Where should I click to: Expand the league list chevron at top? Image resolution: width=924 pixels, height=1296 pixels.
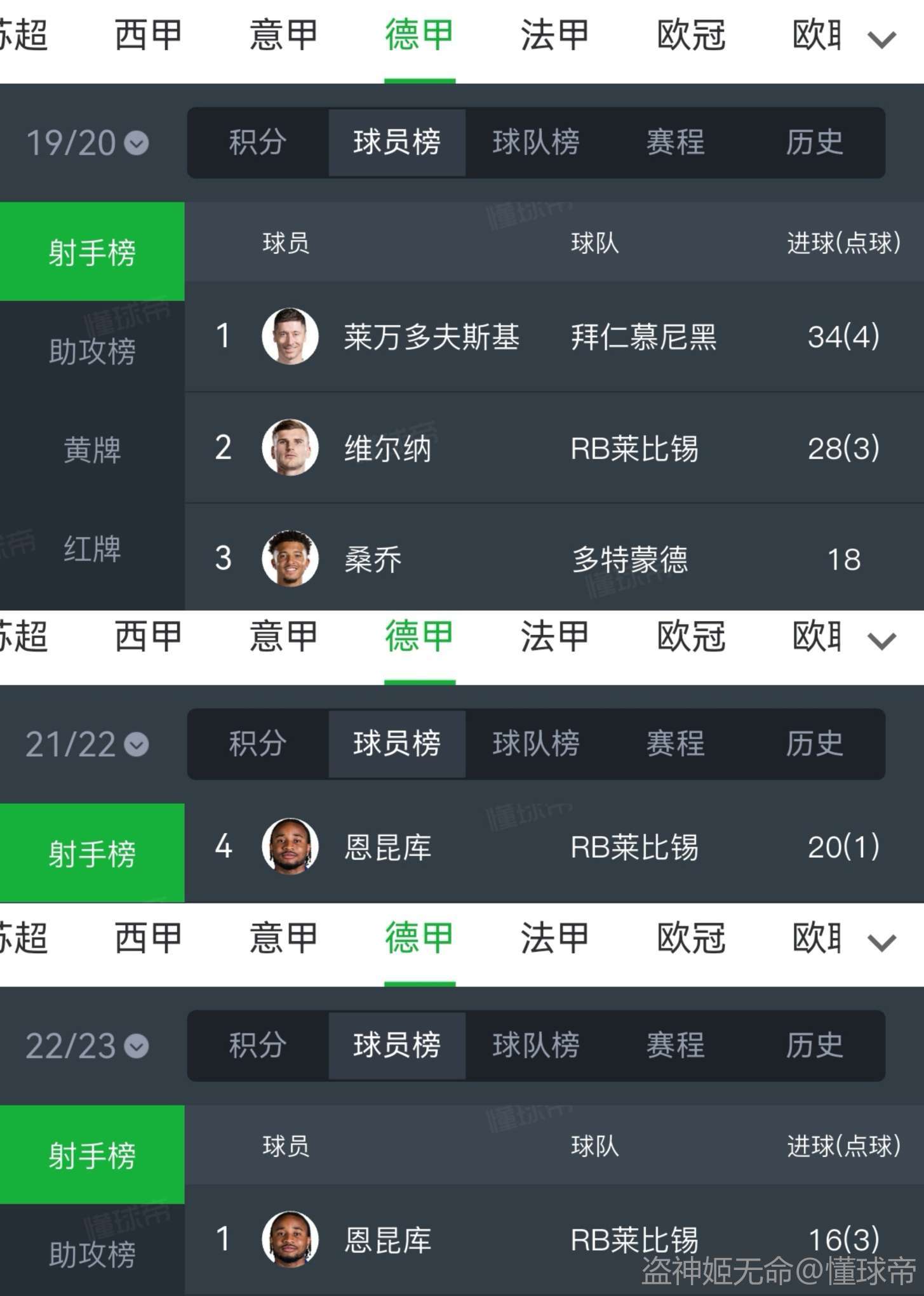(881, 39)
